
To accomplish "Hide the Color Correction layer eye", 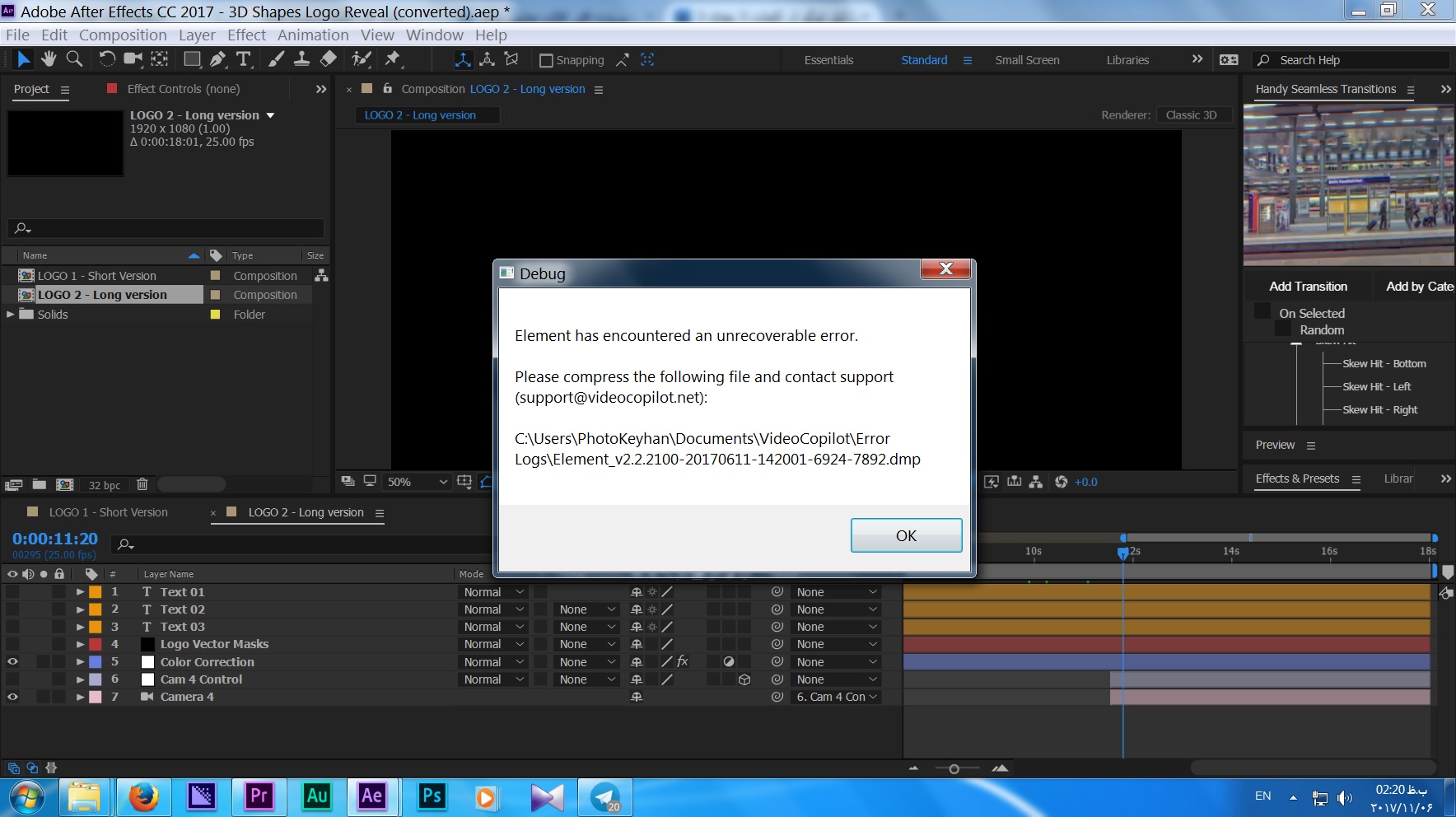I will point(12,661).
